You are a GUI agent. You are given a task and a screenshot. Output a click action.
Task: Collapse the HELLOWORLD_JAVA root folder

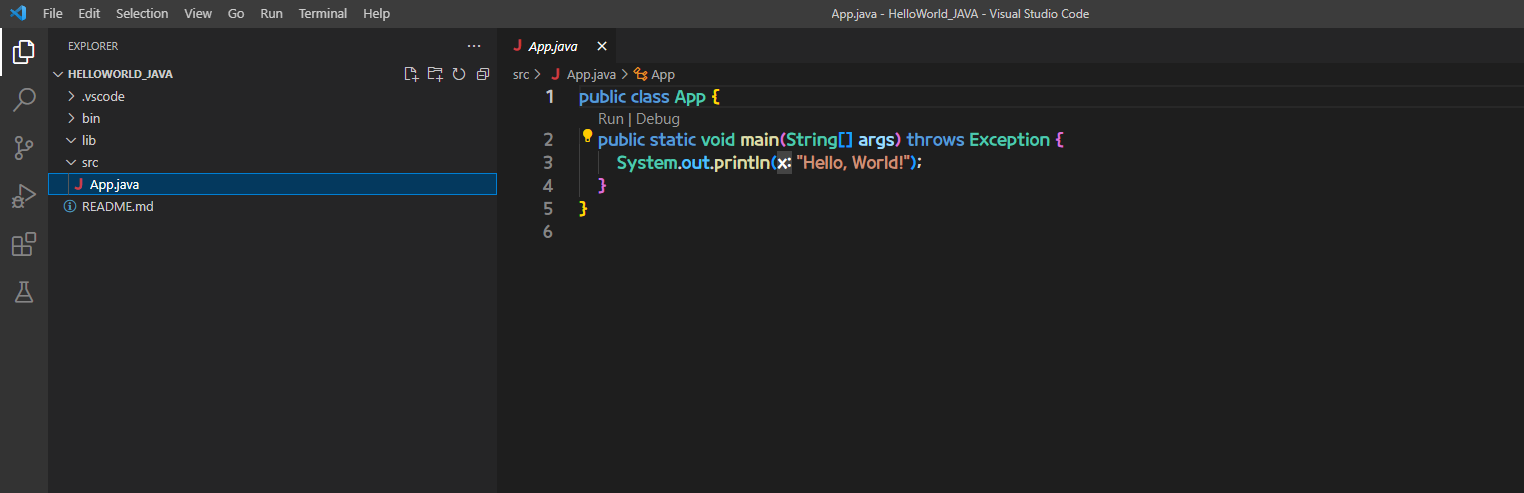(58, 74)
